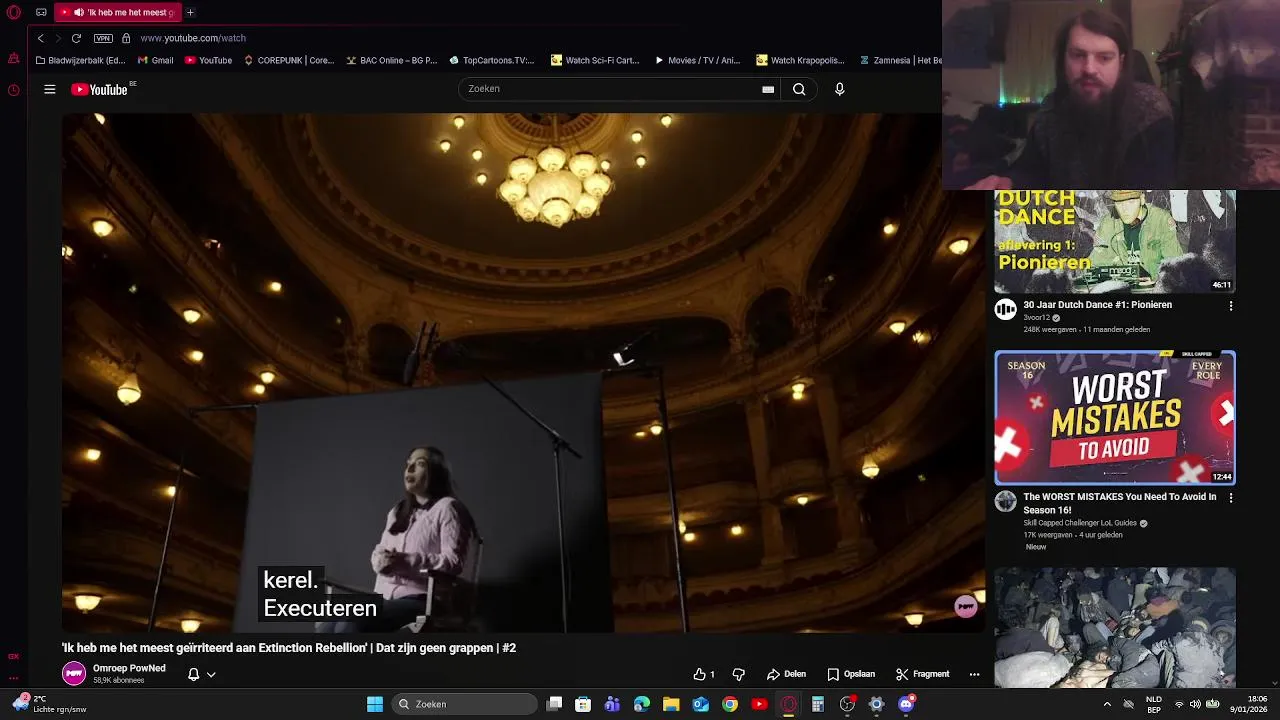Open options for WORST MISTAKES video
The height and width of the screenshot is (720, 1280).
click(x=1231, y=497)
